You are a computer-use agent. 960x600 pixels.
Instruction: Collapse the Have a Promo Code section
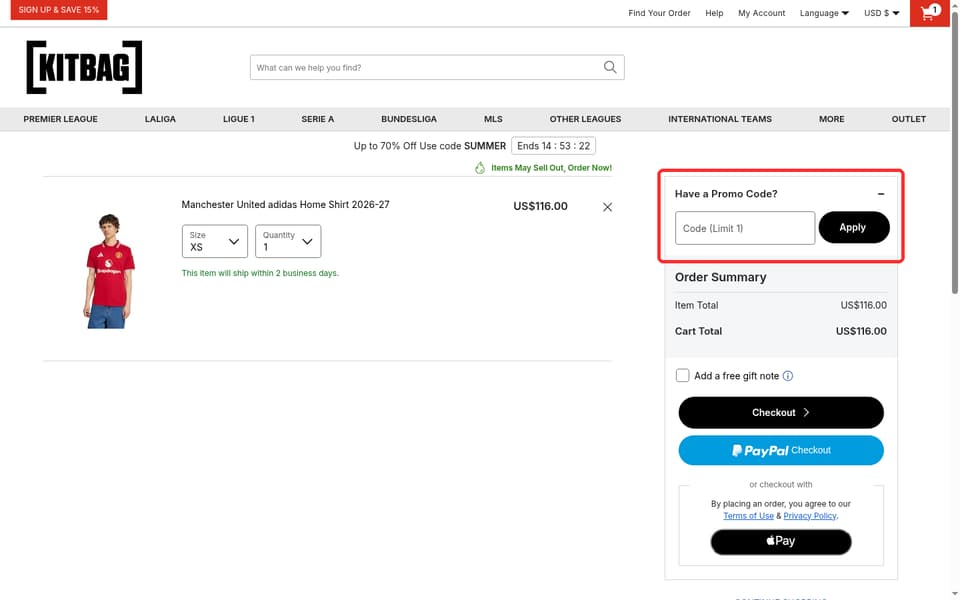[x=881, y=194]
